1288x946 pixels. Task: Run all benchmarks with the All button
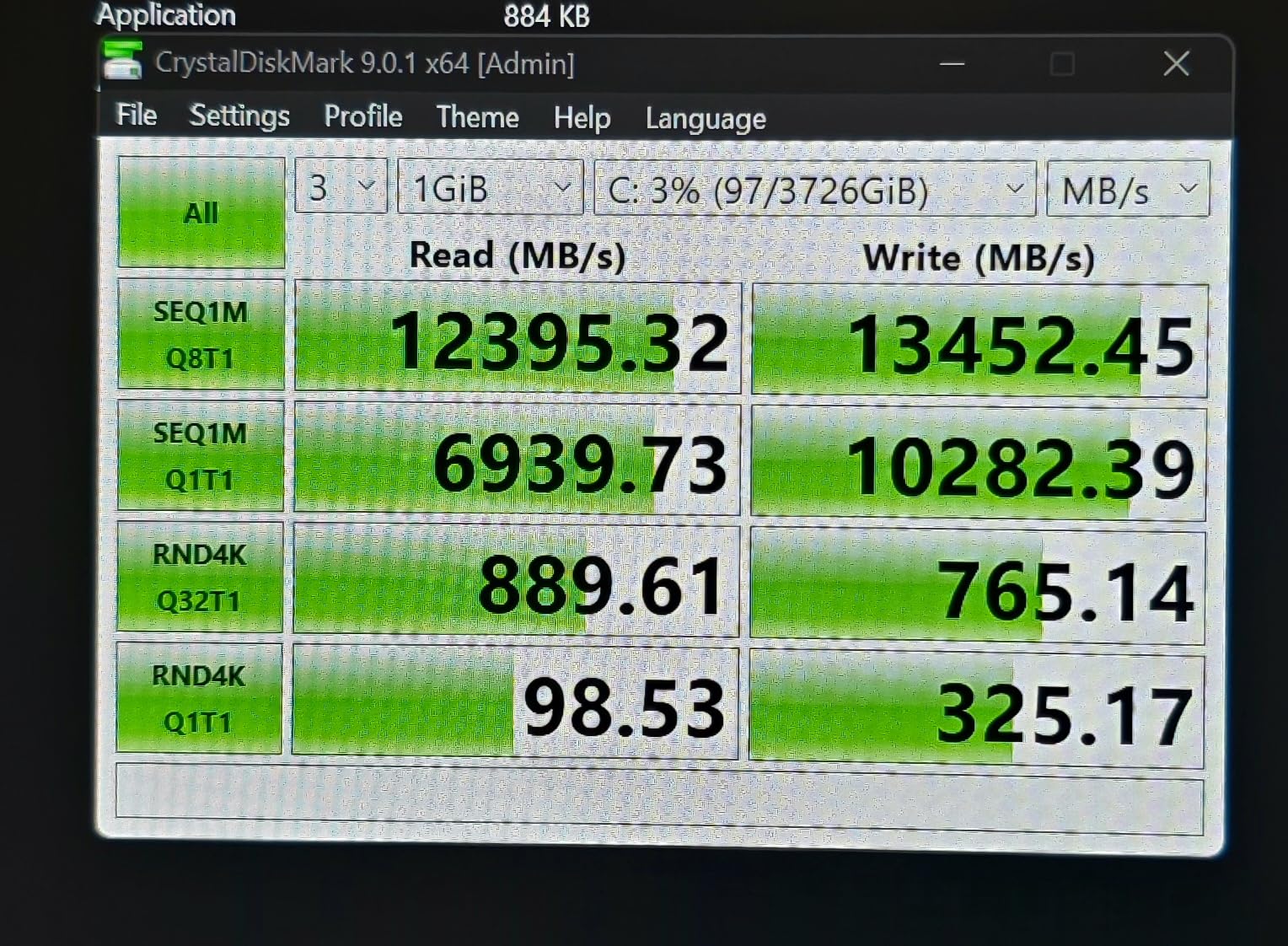point(201,212)
